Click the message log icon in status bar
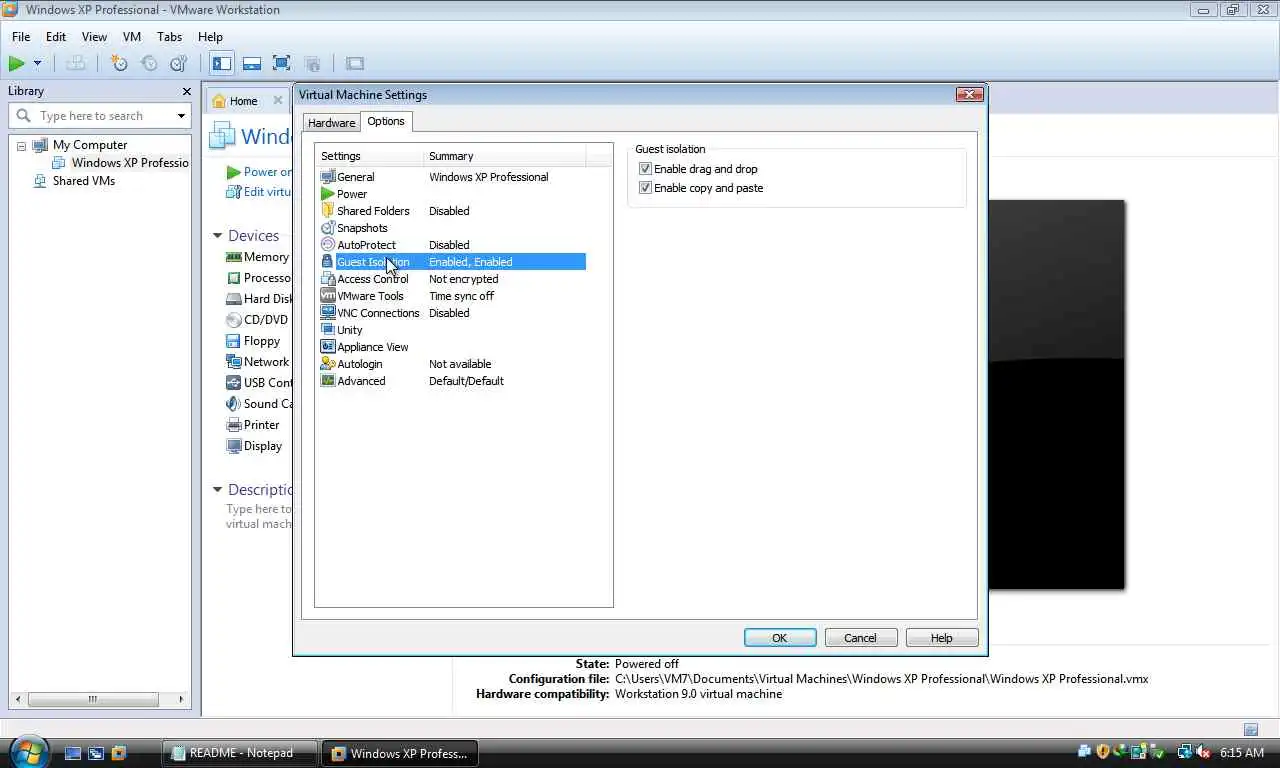 click(x=1251, y=730)
